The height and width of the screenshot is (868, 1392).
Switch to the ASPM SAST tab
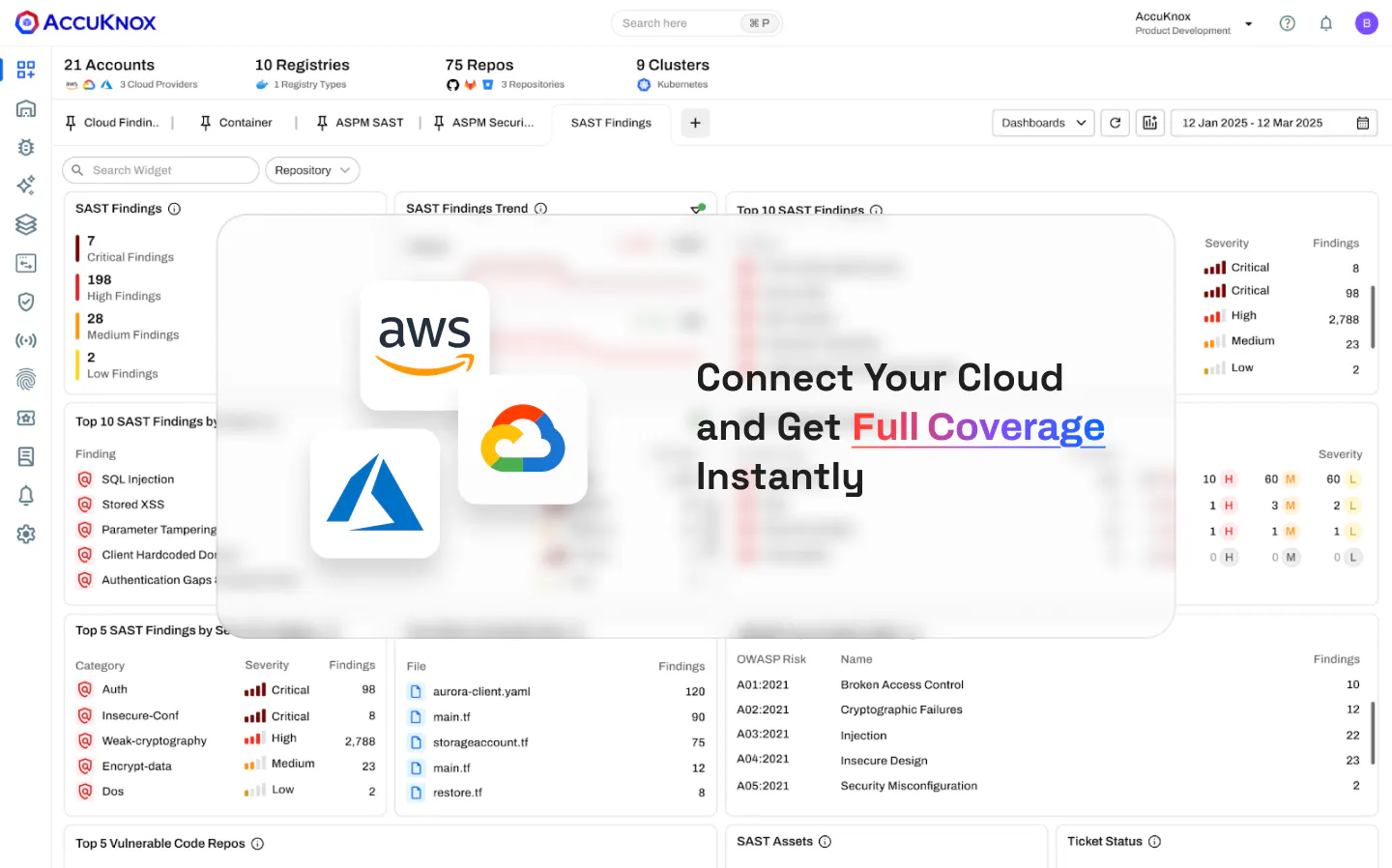point(360,123)
